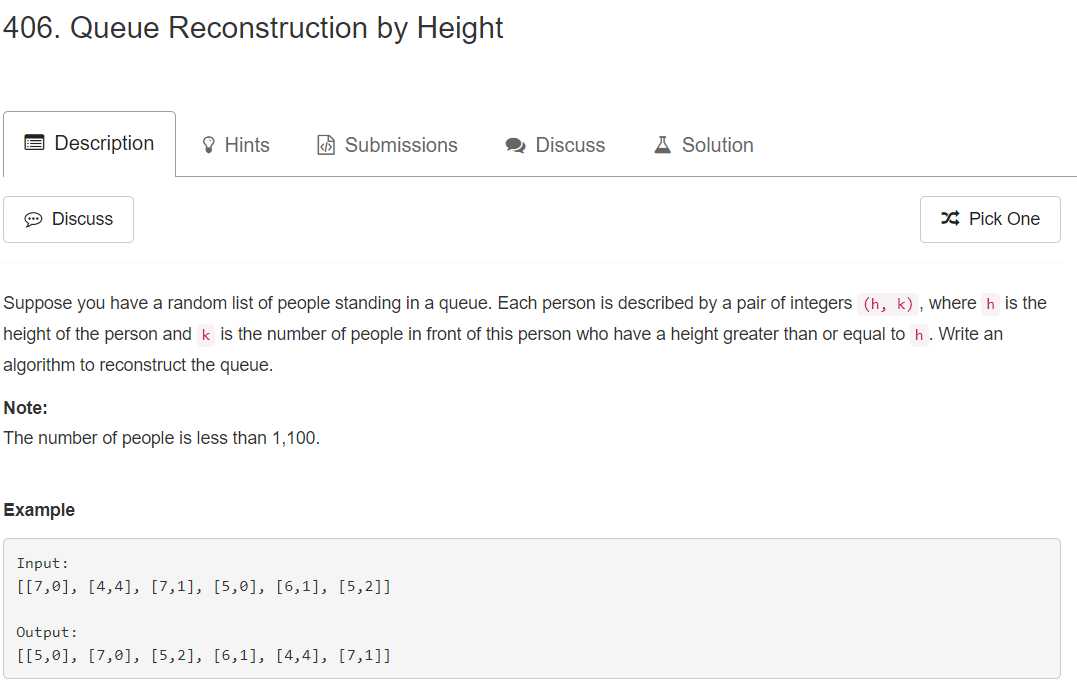
Task: Click the Discuss button below tabs
Action: tap(69, 219)
